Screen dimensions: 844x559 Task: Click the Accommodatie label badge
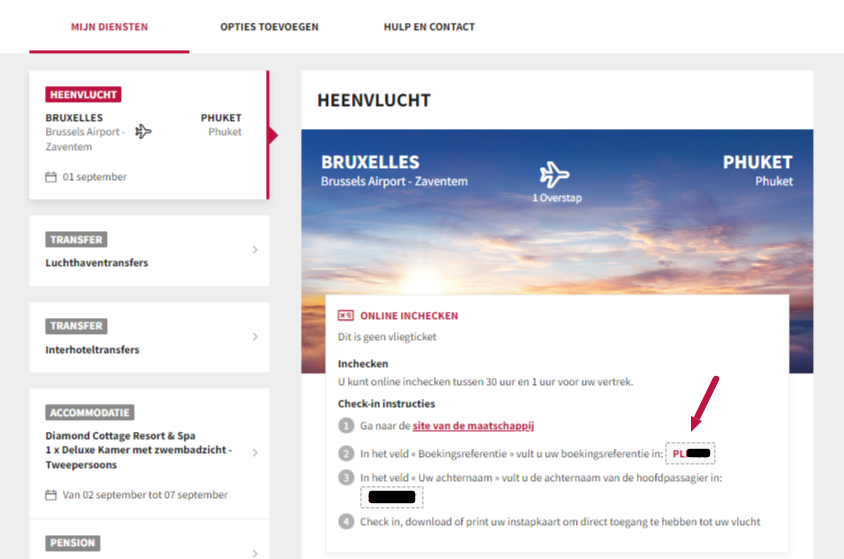coord(90,412)
